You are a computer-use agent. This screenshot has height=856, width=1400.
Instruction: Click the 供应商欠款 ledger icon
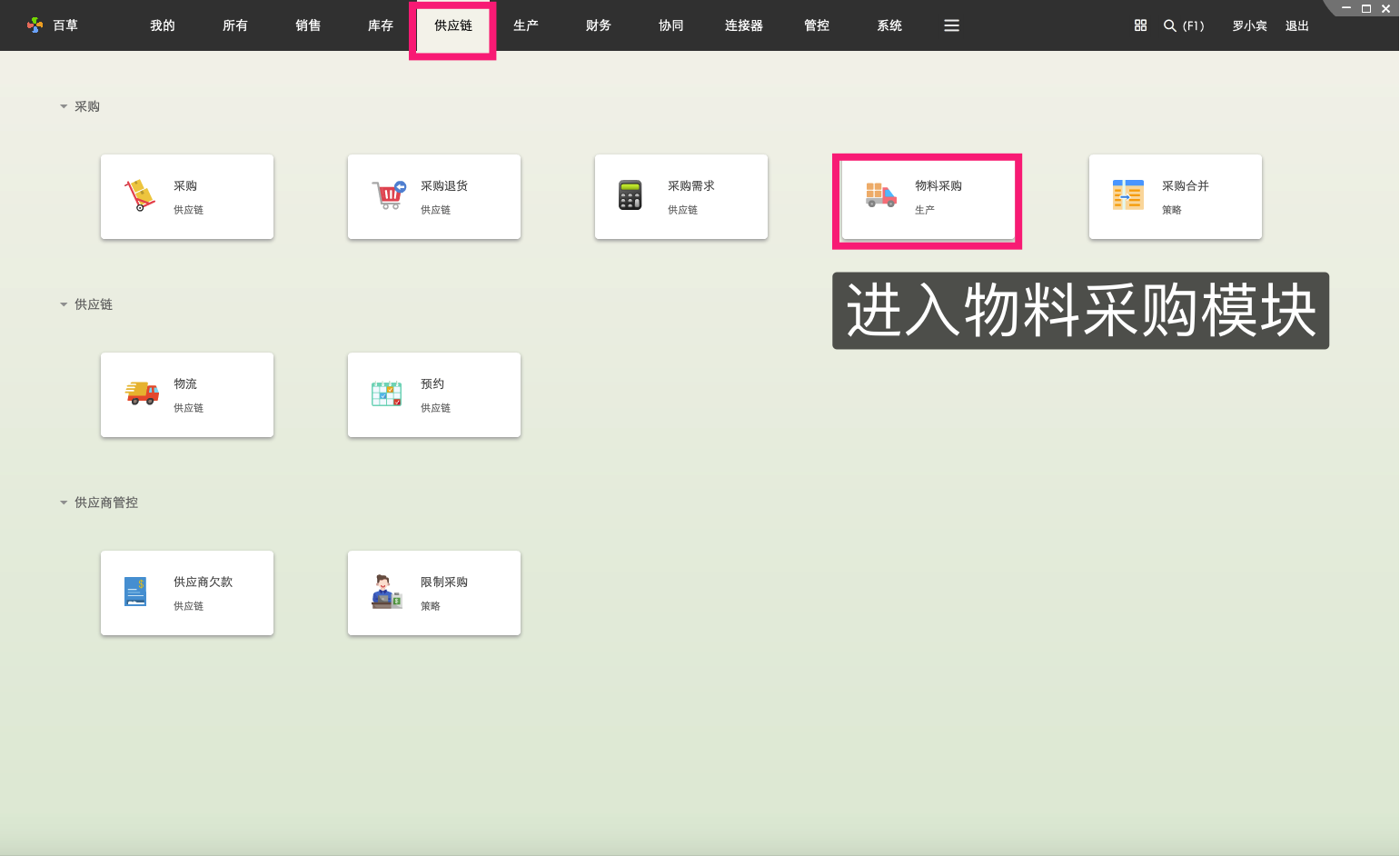point(134,592)
